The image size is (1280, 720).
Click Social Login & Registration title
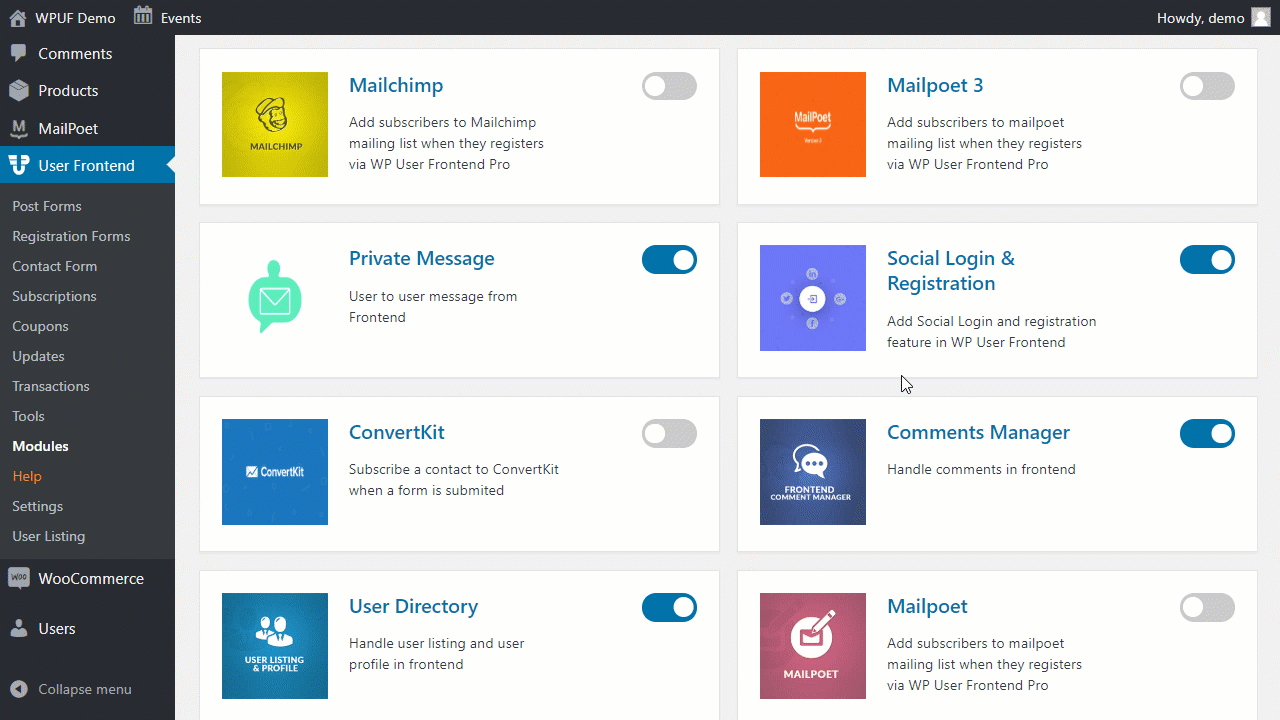(951, 271)
